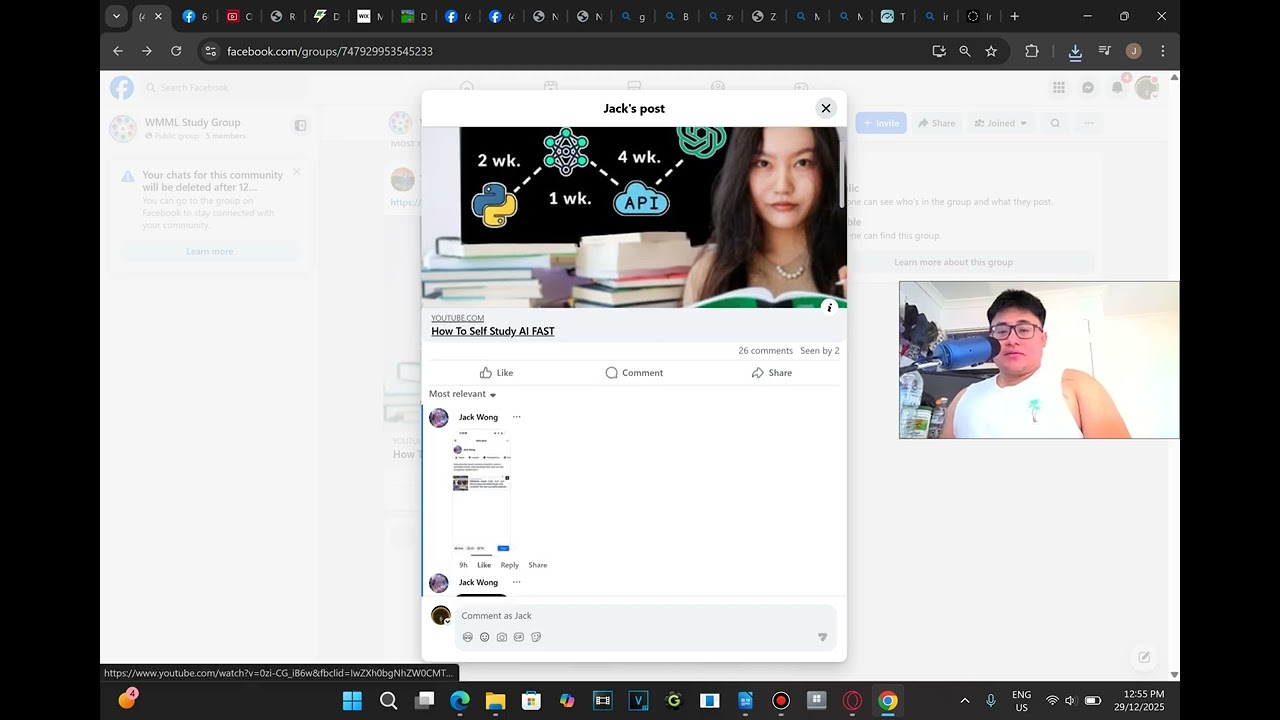Focus the Comment as Jack input field
Screen dimensions: 1280x720
click(x=645, y=616)
